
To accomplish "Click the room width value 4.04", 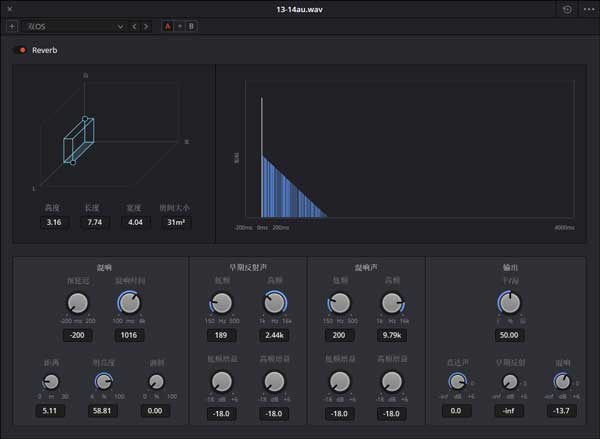I will 134,222.
